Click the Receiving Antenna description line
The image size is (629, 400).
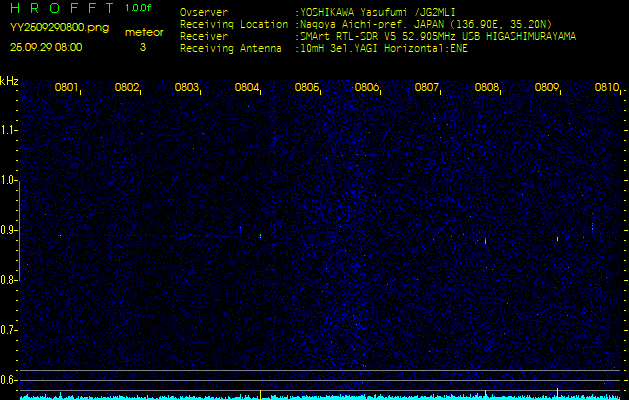click(x=324, y=49)
